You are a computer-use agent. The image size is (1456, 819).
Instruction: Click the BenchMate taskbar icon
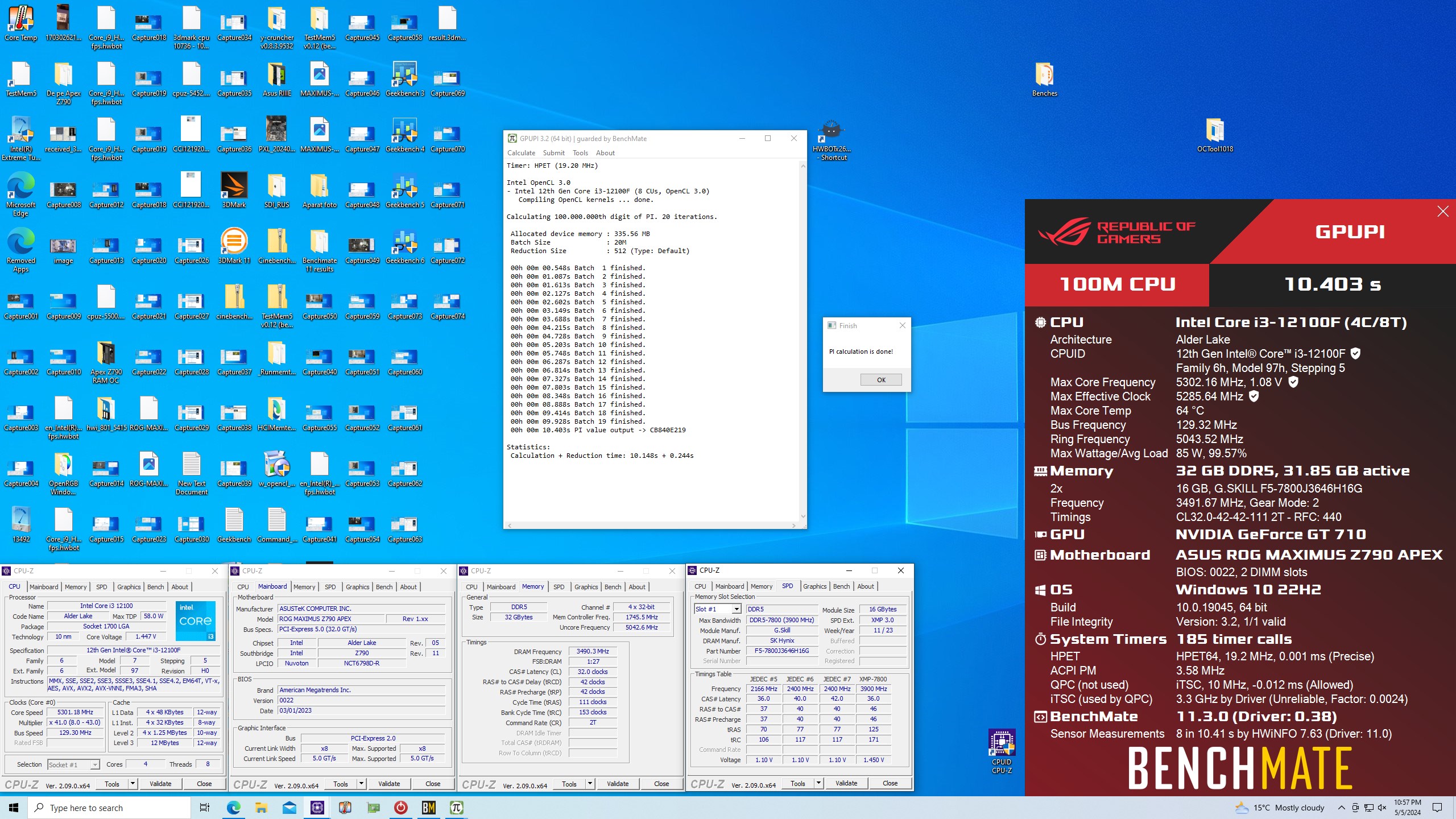(428, 808)
